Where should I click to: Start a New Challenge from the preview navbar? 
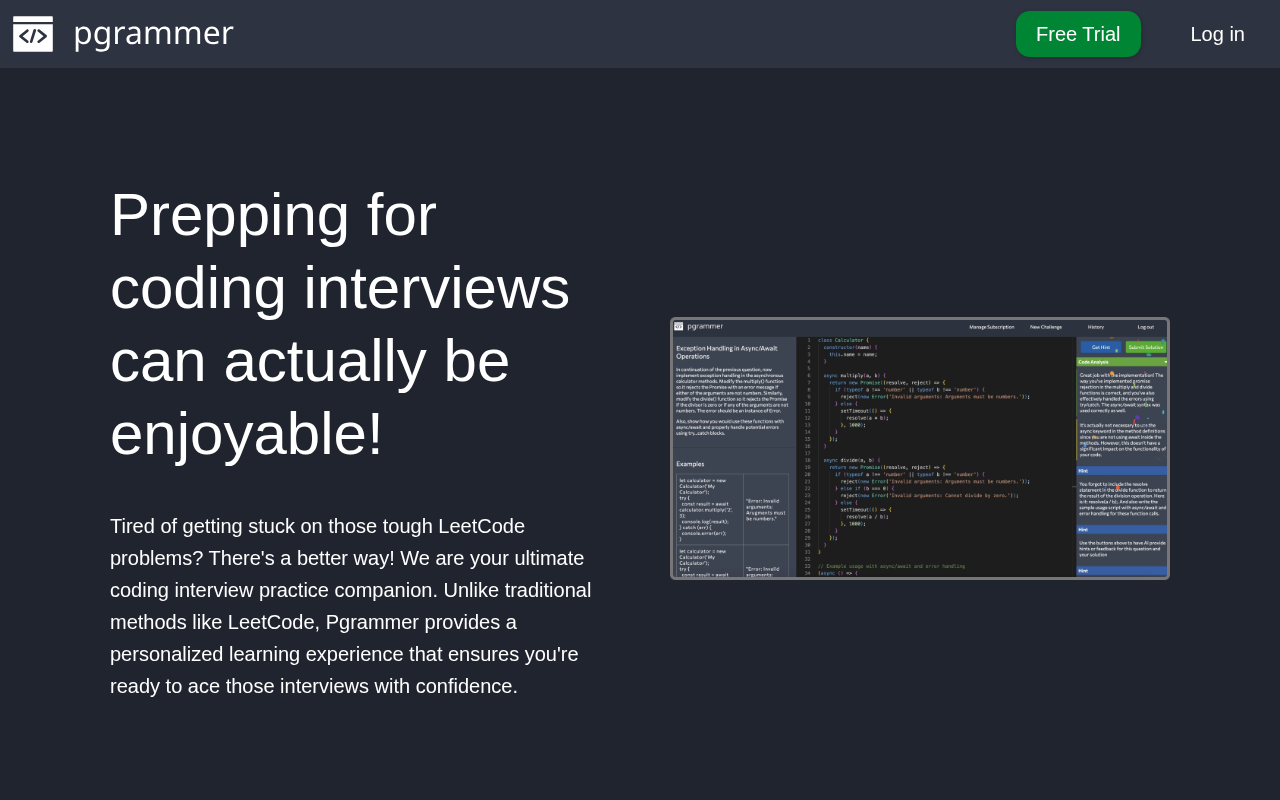[1046, 327]
